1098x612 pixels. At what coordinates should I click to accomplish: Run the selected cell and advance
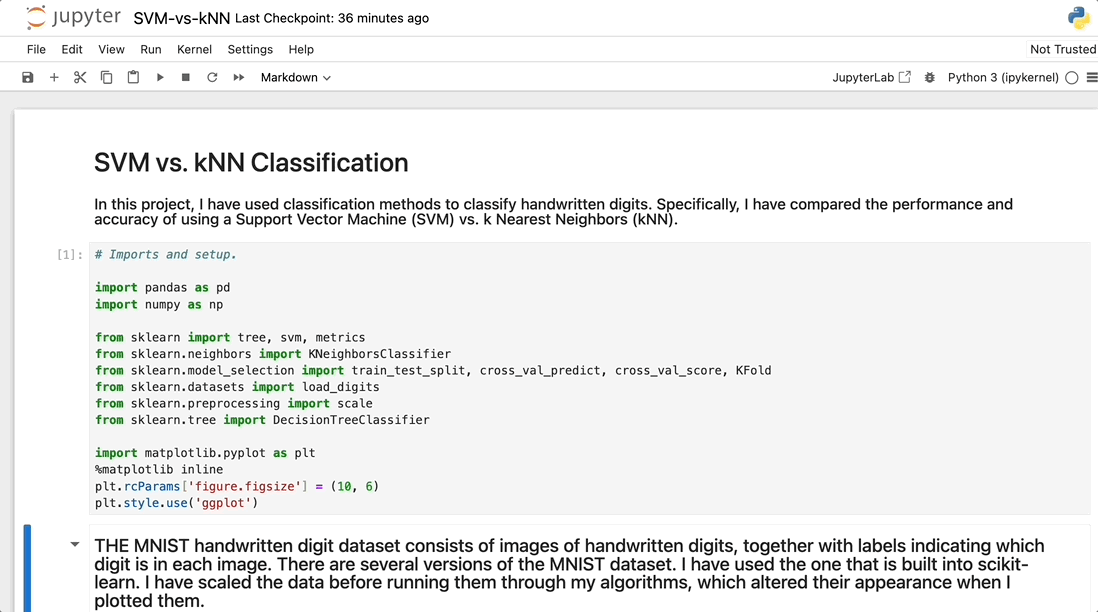tap(160, 78)
